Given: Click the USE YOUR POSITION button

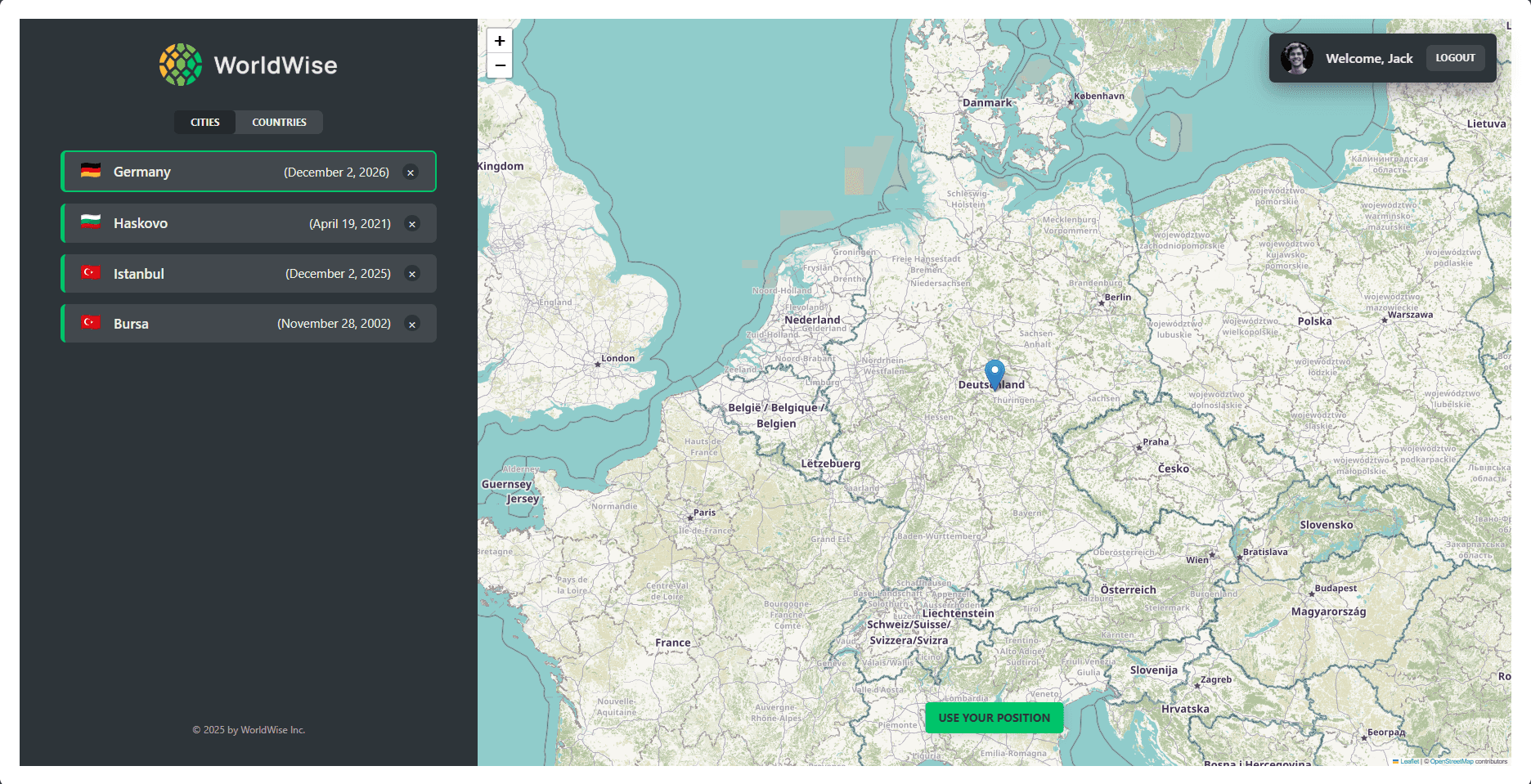Looking at the screenshot, I should [994, 717].
